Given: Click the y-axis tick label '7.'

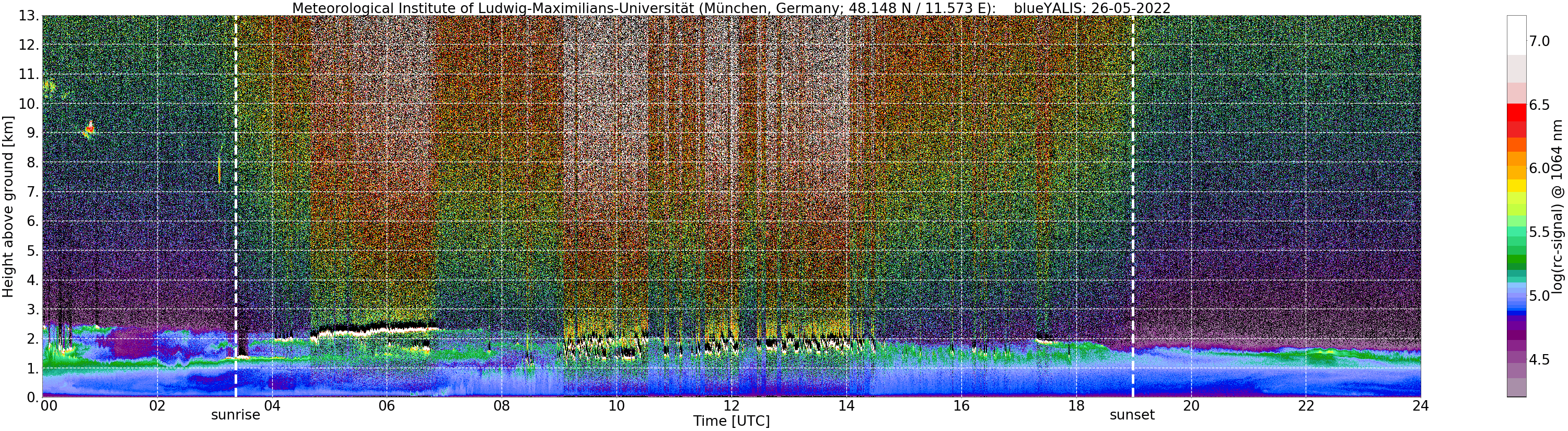Looking at the screenshot, I should tap(32, 192).
